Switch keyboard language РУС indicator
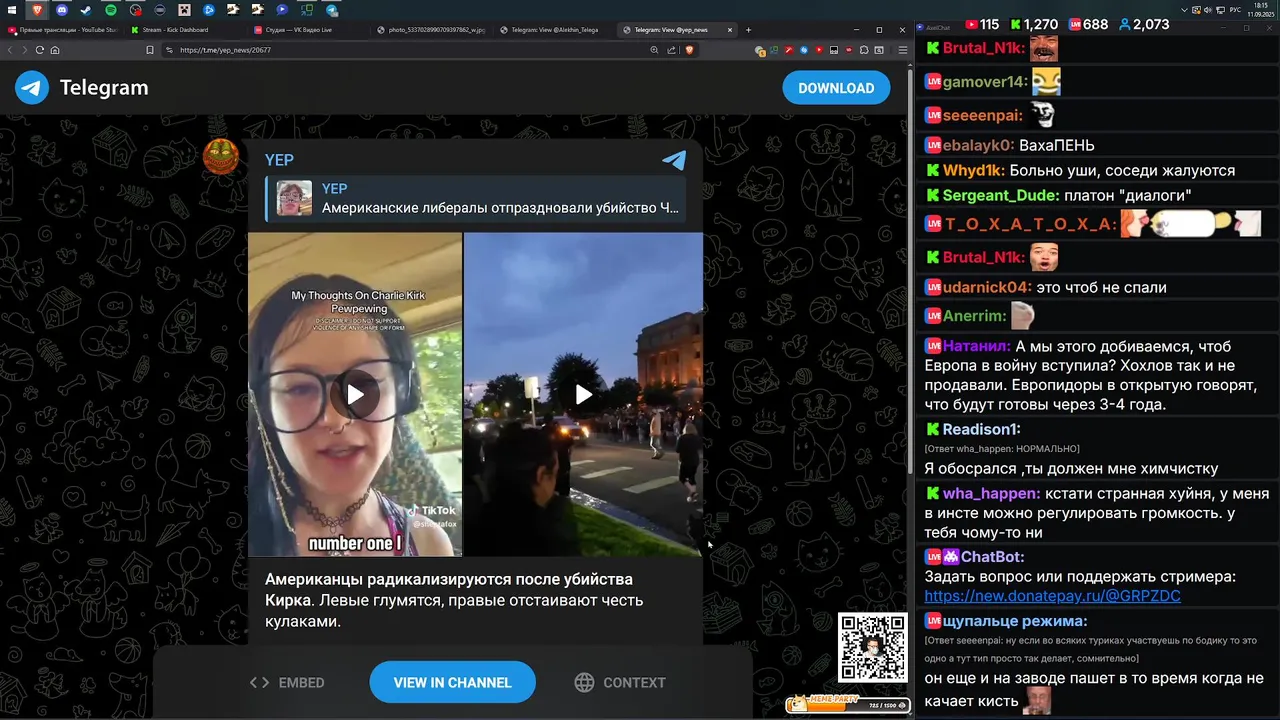Screen dimensions: 1280x720 pos(1235,9)
